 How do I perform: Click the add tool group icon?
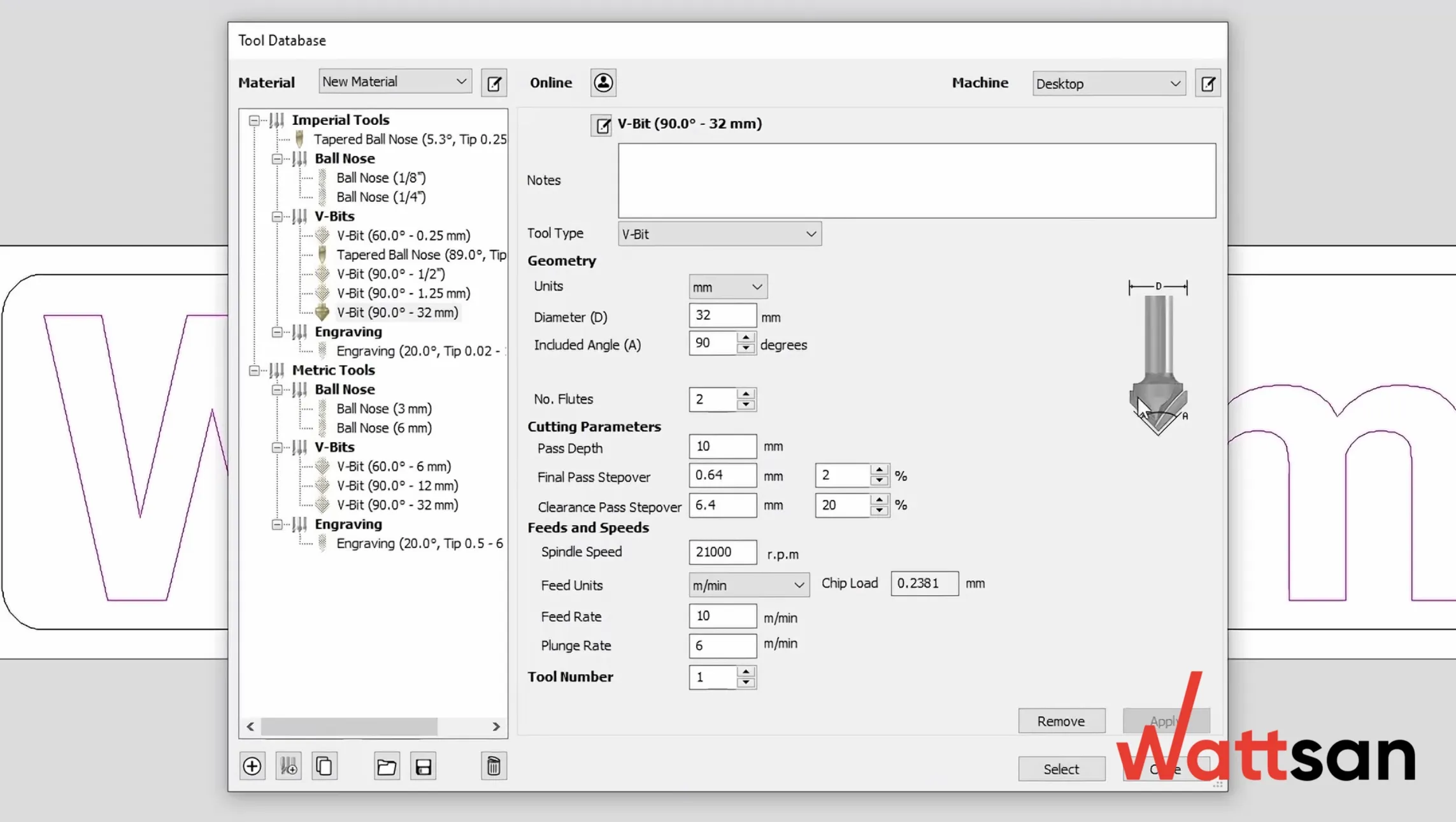(289, 766)
